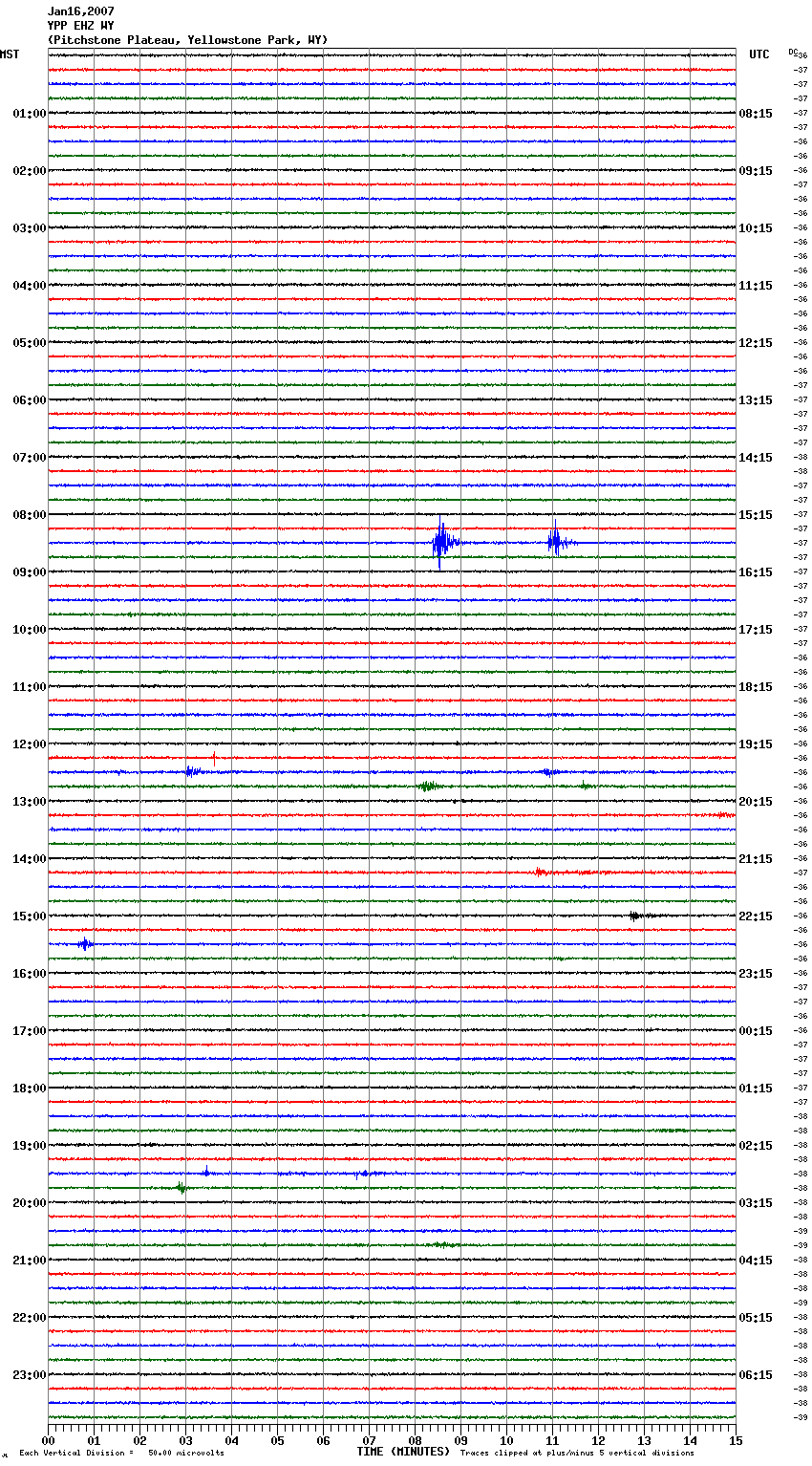Click the 00:15 UTC time label
The height and width of the screenshot is (1466, 812).
tap(756, 1031)
